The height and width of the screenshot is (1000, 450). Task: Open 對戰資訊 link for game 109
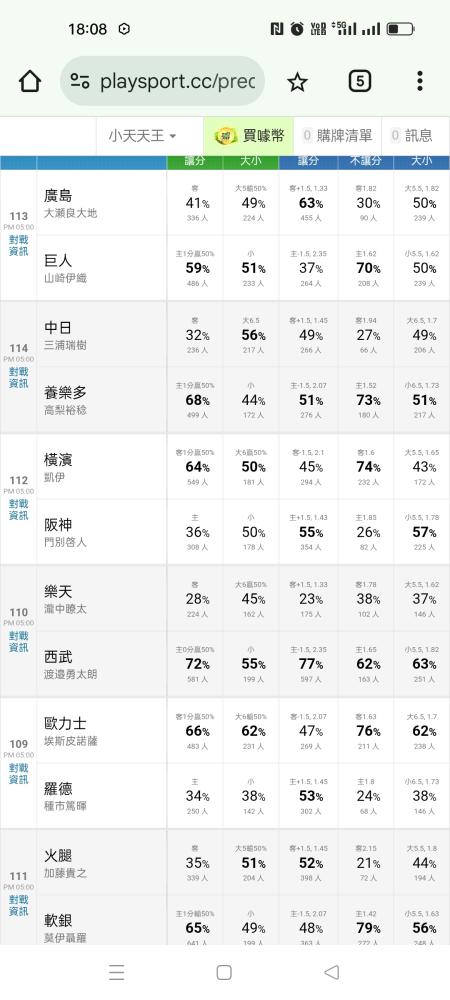(x=18, y=774)
